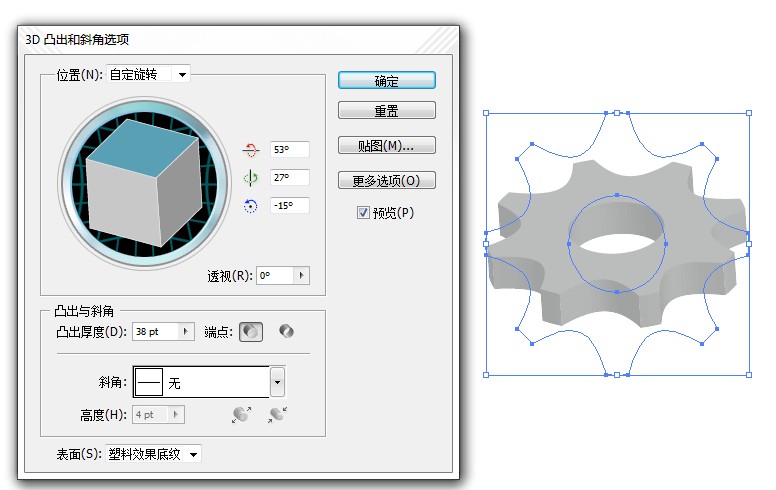The width and height of the screenshot is (776, 490).
Task: Open the 贴图(M)... map art button
Action: (387, 146)
